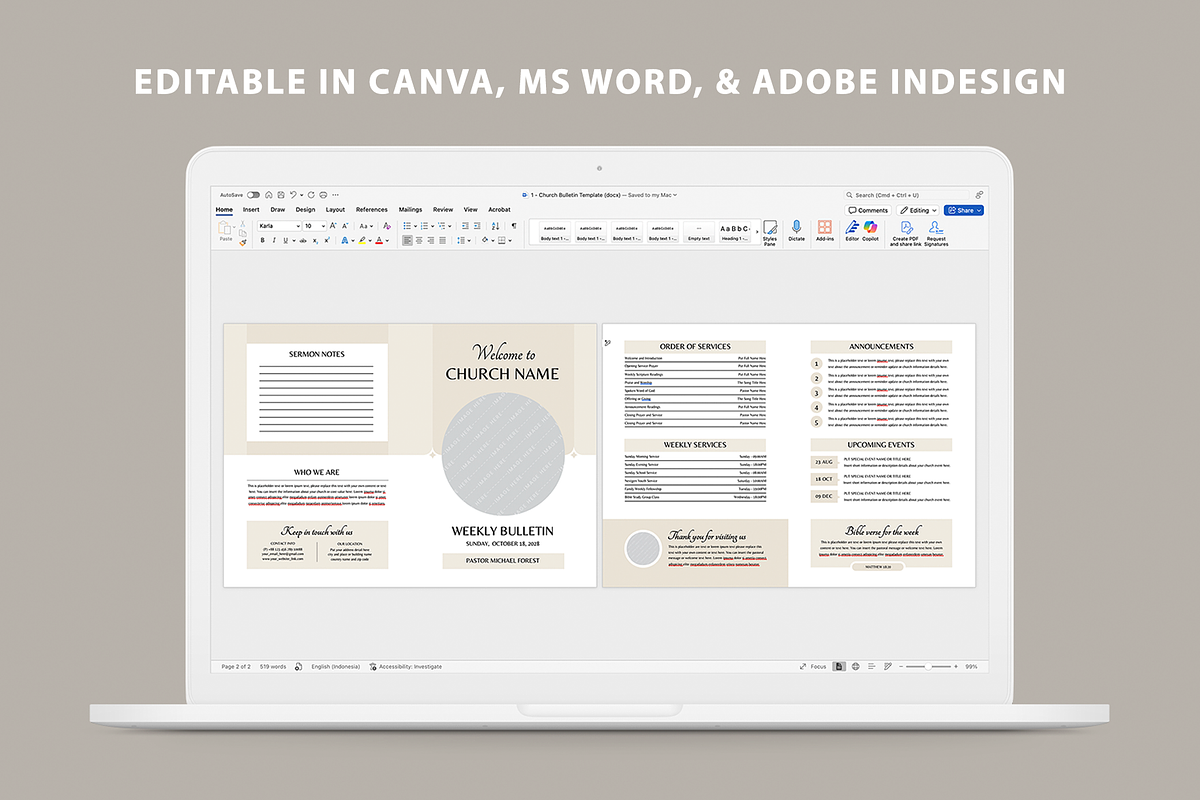The height and width of the screenshot is (800, 1200).
Task: Click the Save icon in title bar
Action: [x=281, y=195]
